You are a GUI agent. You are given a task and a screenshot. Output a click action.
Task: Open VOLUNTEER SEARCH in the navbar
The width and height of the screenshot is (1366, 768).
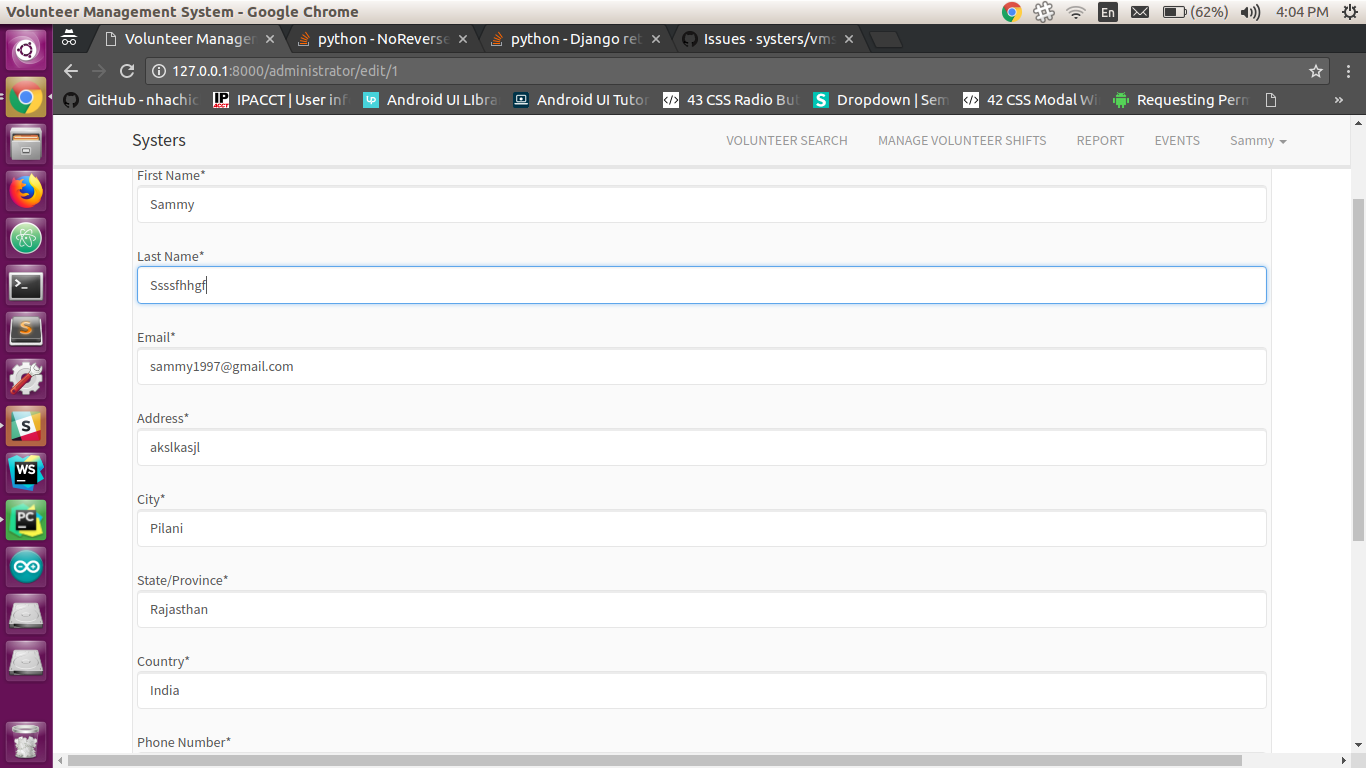pyautogui.click(x=787, y=140)
